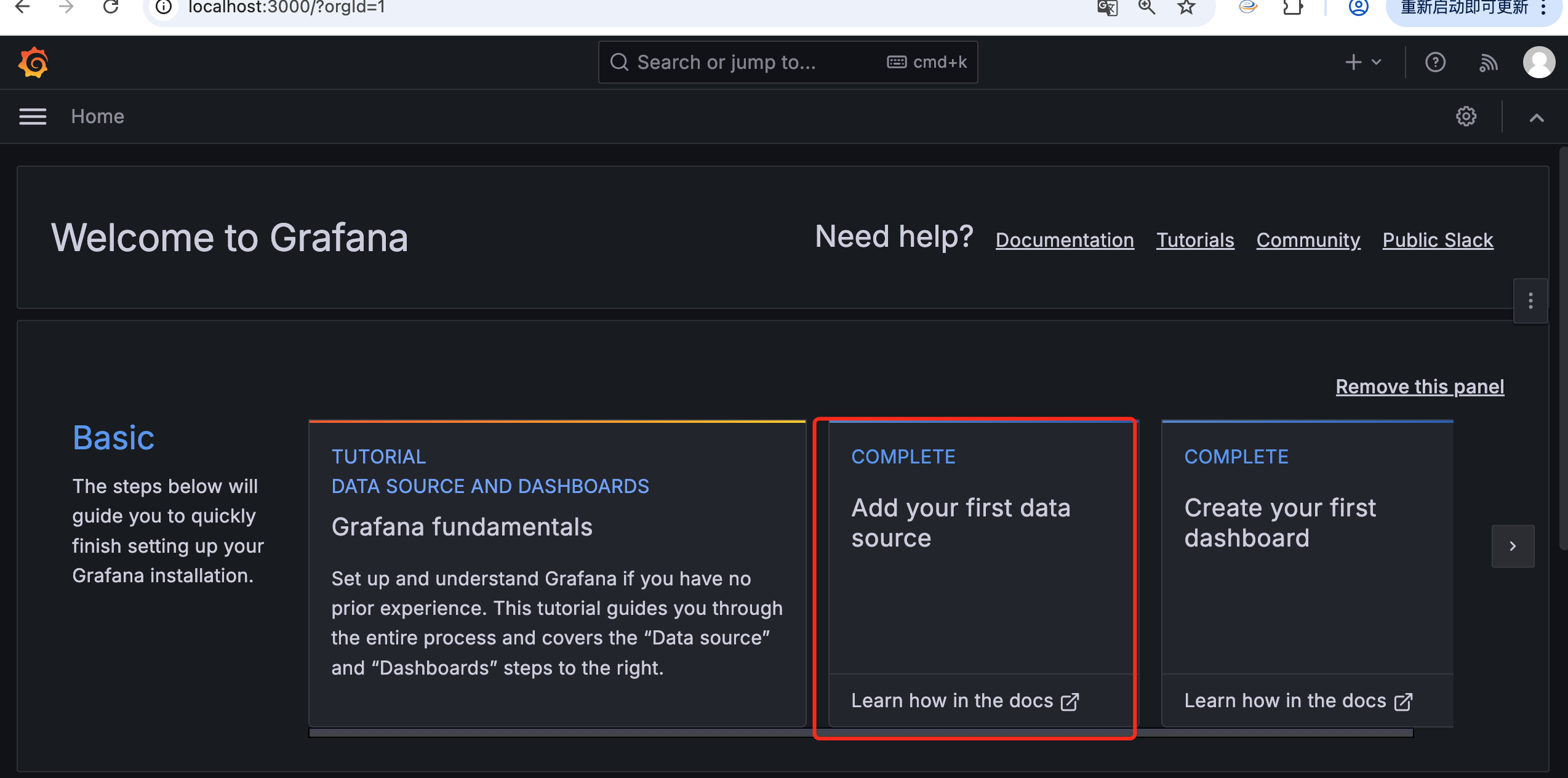Click the Grafana logo icon
The image size is (1568, 778).
(33, 62)
